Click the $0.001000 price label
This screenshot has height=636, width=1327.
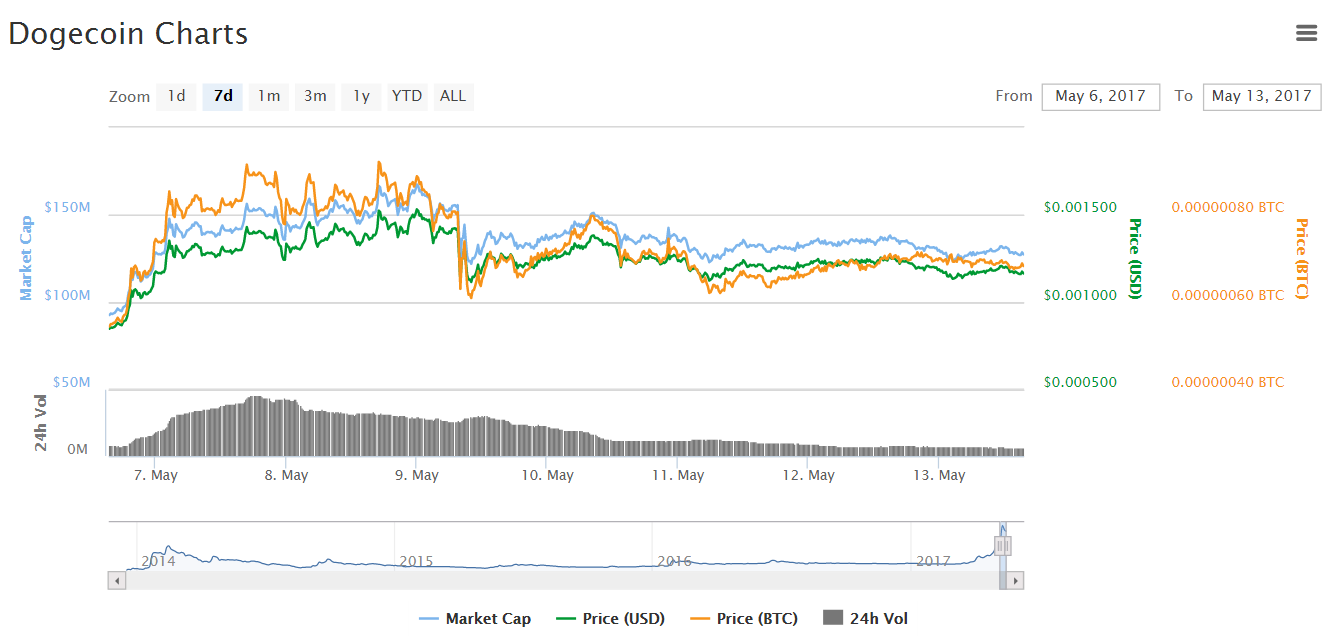click(x=1080, y=295)
